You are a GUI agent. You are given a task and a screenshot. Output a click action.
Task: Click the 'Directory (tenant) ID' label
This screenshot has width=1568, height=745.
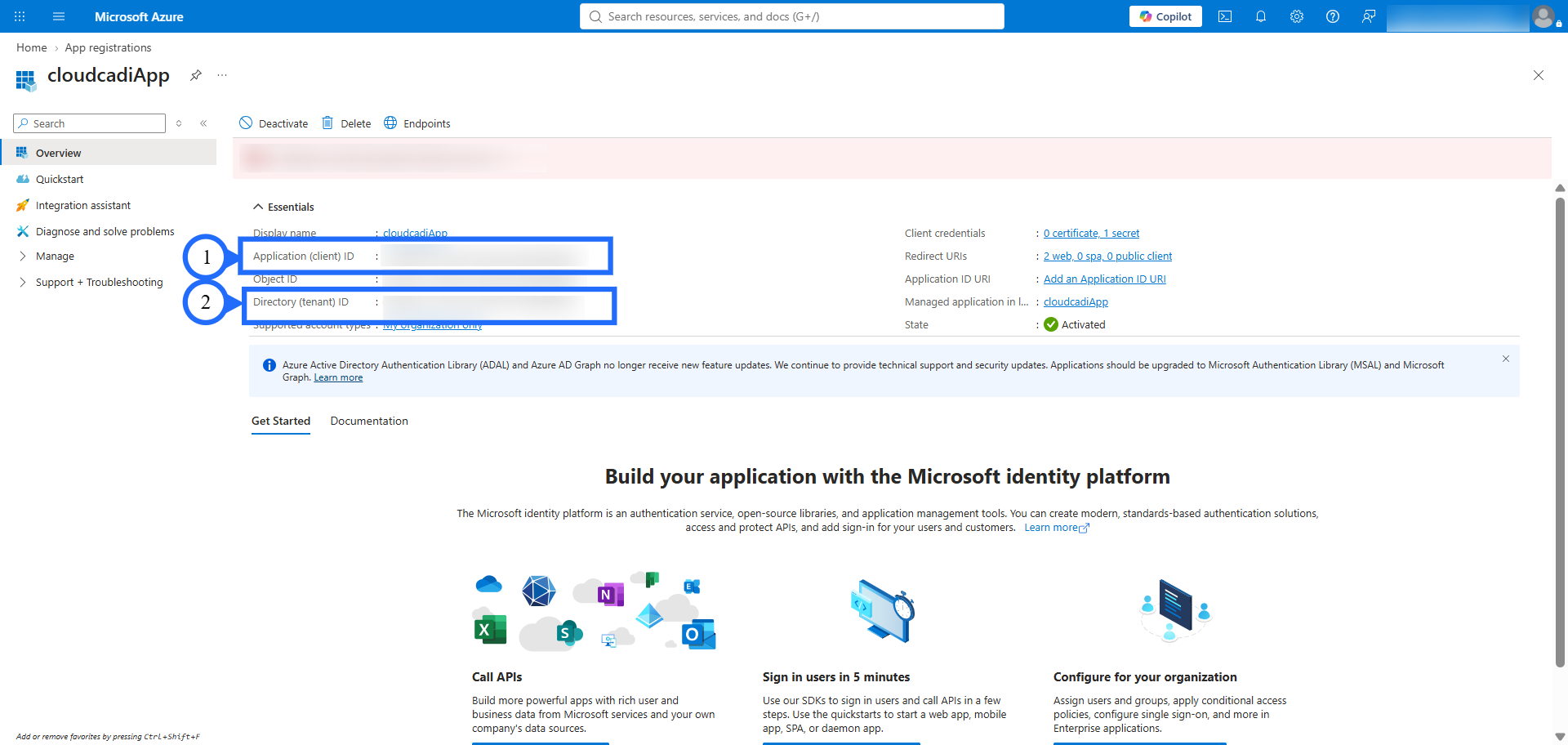[301, 302]
